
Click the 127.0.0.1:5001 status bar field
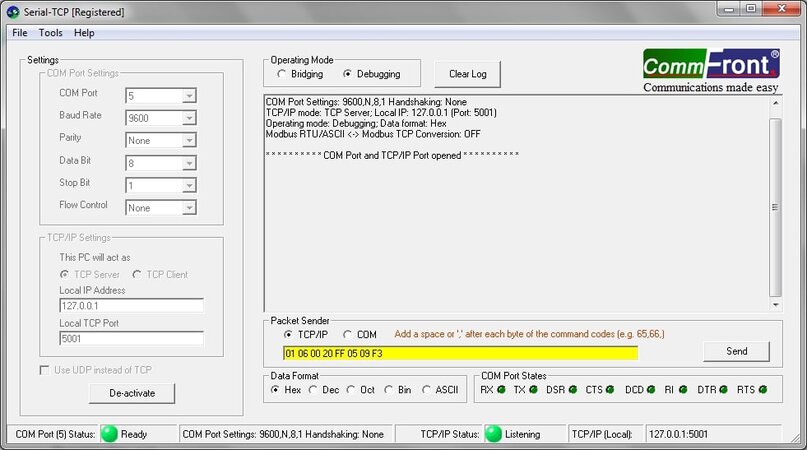coord(713,434)
